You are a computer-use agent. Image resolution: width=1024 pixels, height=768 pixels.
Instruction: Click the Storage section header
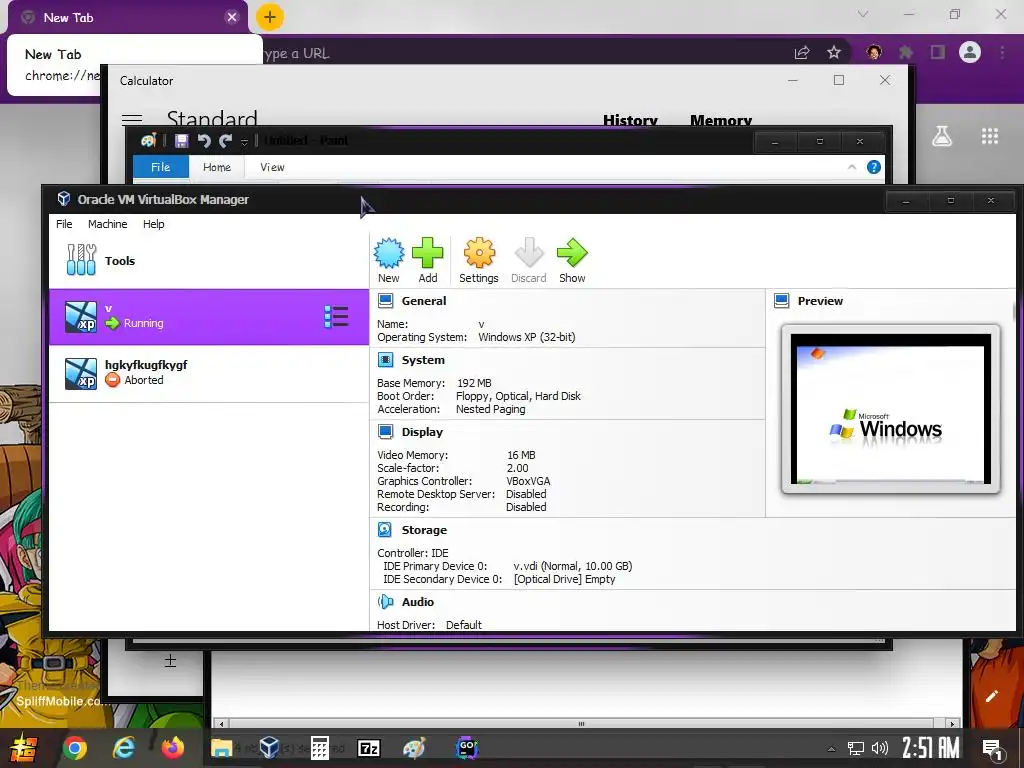pos(424,530)
